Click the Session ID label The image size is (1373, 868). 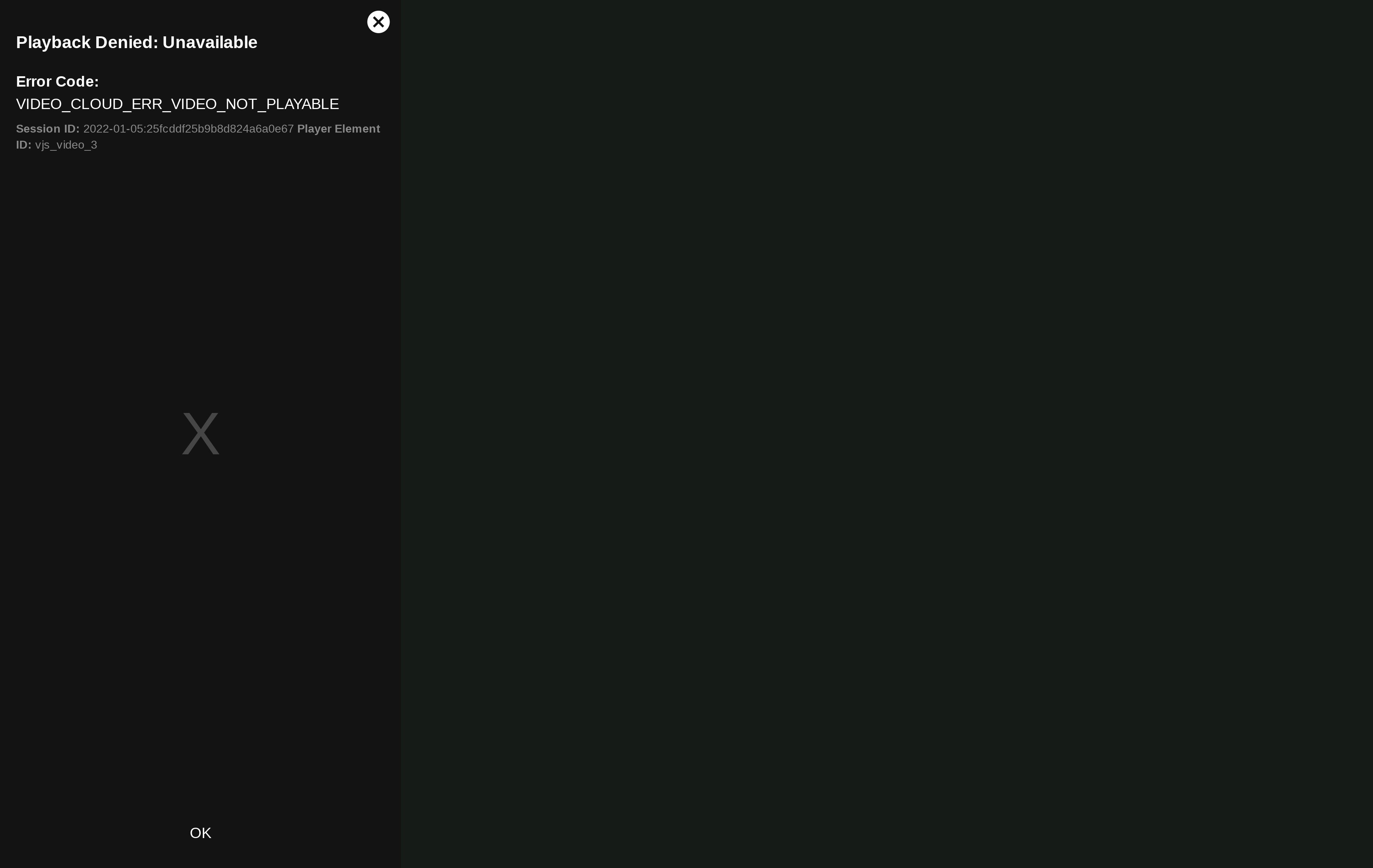pos(47,129)
